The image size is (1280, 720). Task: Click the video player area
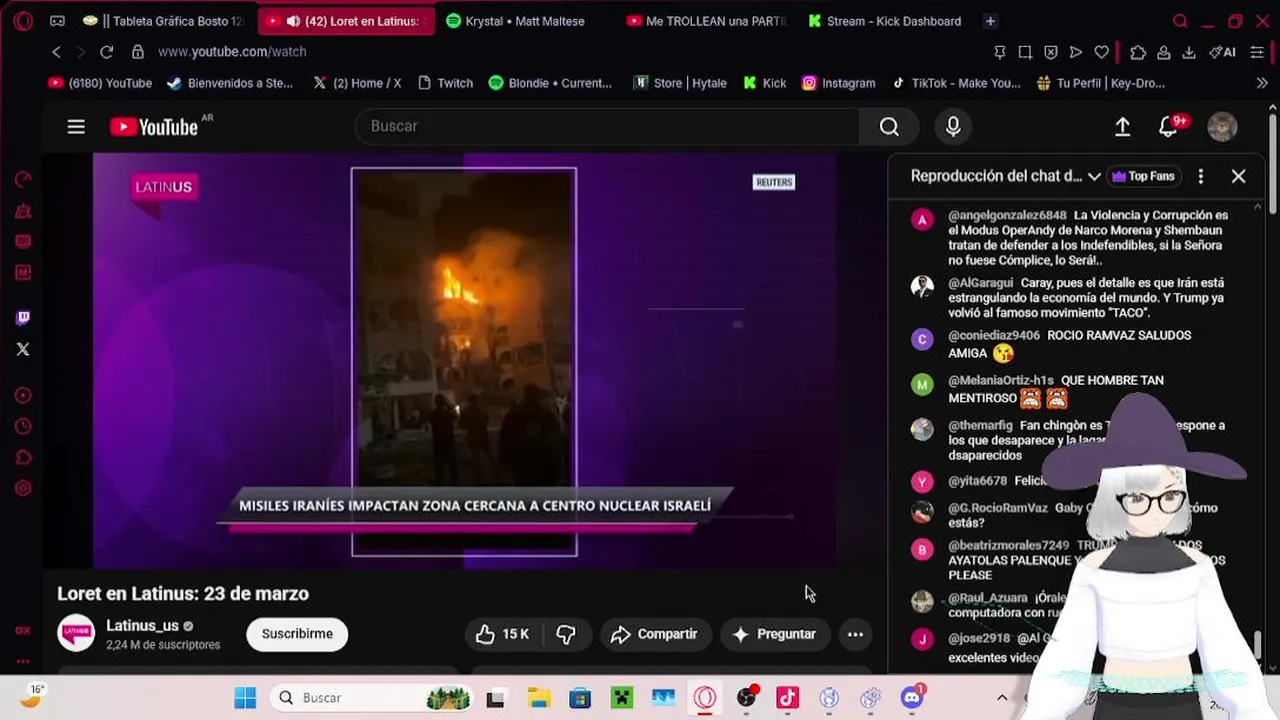coord(464,360)
